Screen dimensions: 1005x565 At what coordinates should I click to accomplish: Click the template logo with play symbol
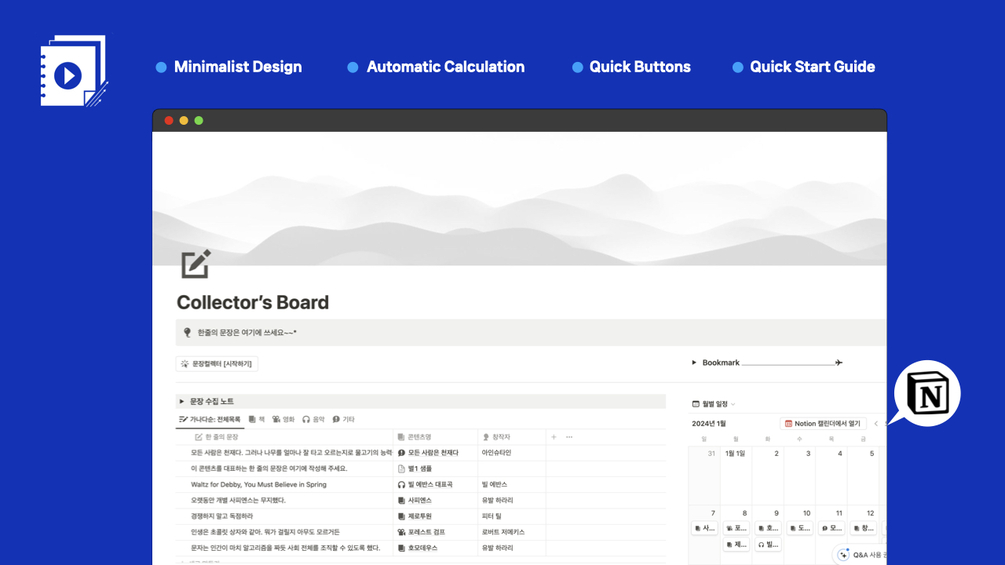pyautogui.click(x=74, y=70)
